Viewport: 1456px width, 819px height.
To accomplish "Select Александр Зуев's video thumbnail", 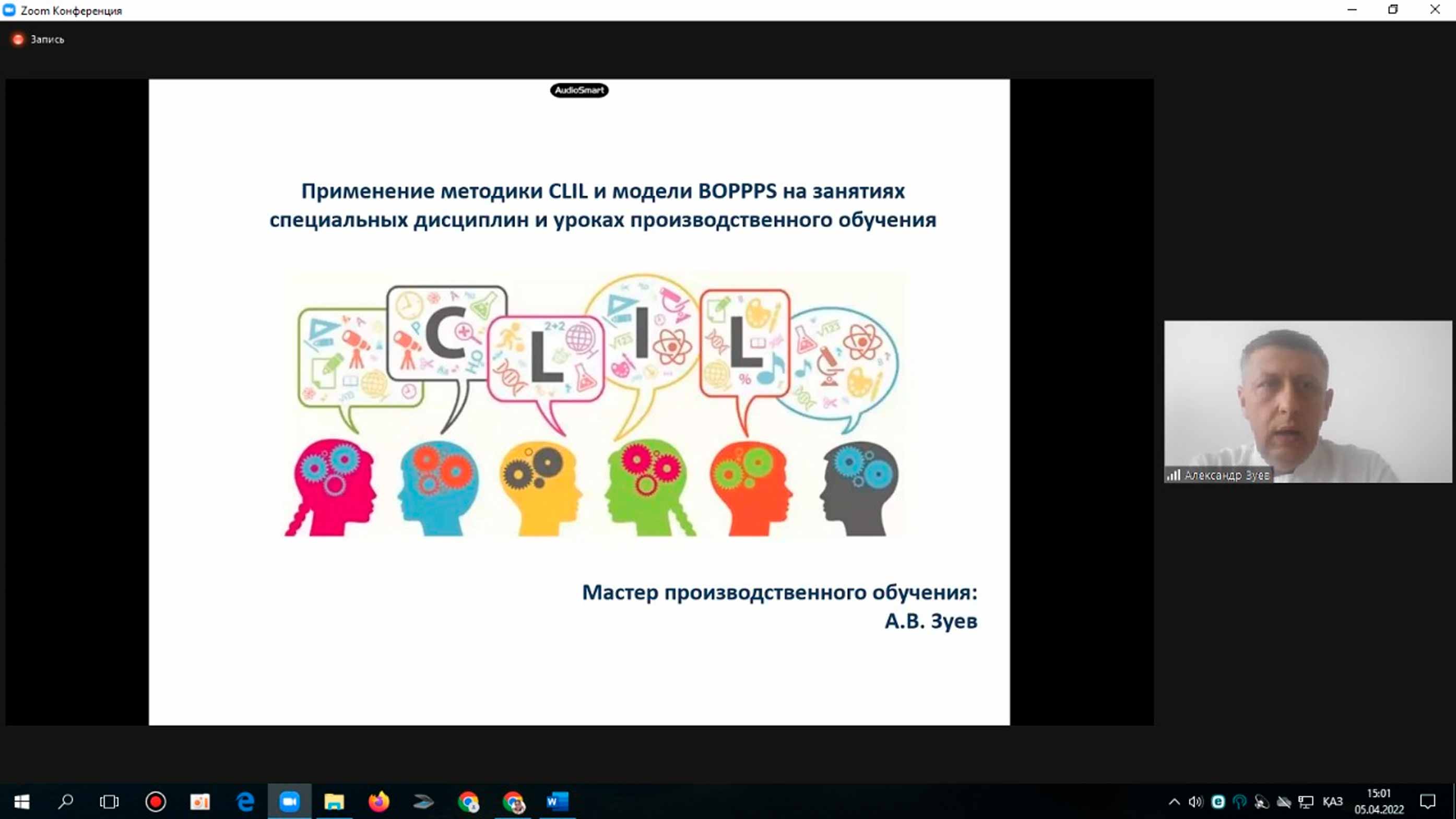I will [1307, 401].
